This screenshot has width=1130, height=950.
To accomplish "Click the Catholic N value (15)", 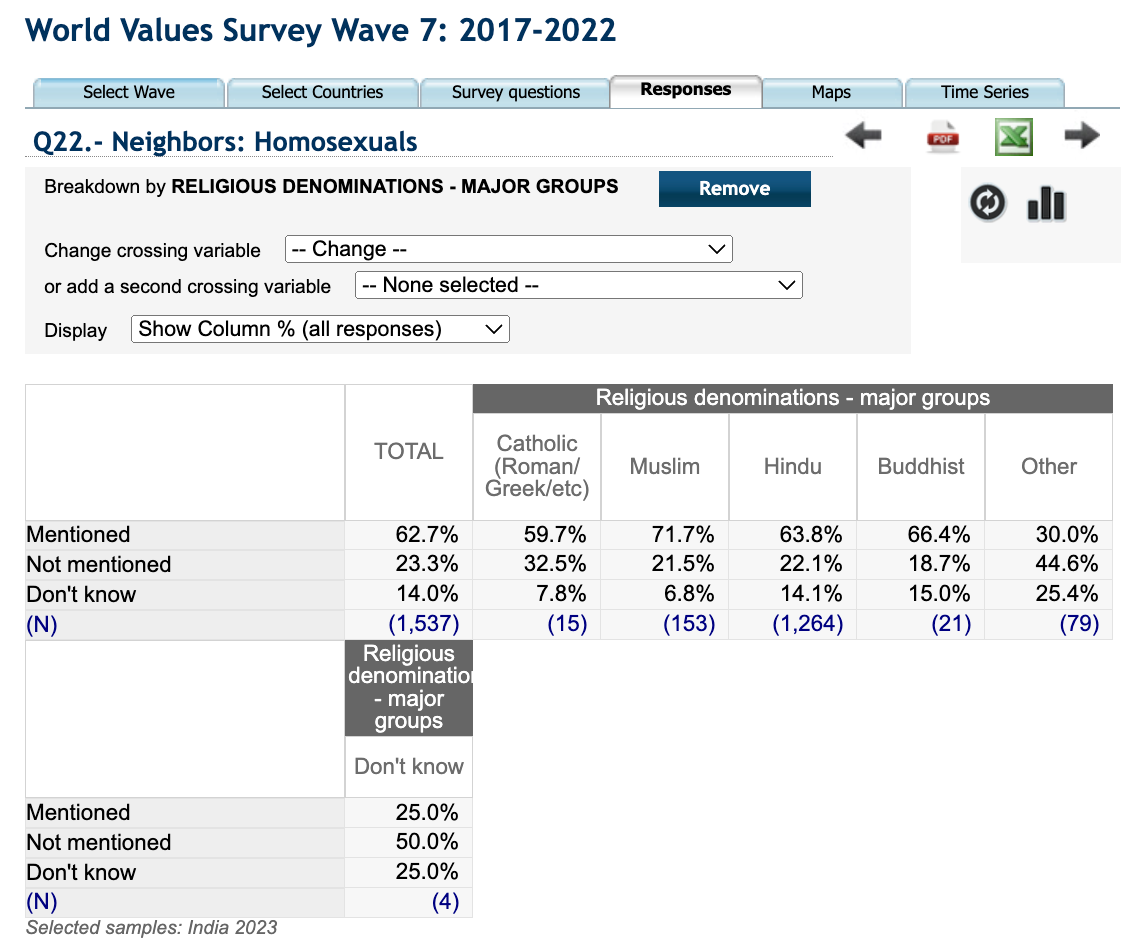I will pyautogui.click(x=567, y=623).
